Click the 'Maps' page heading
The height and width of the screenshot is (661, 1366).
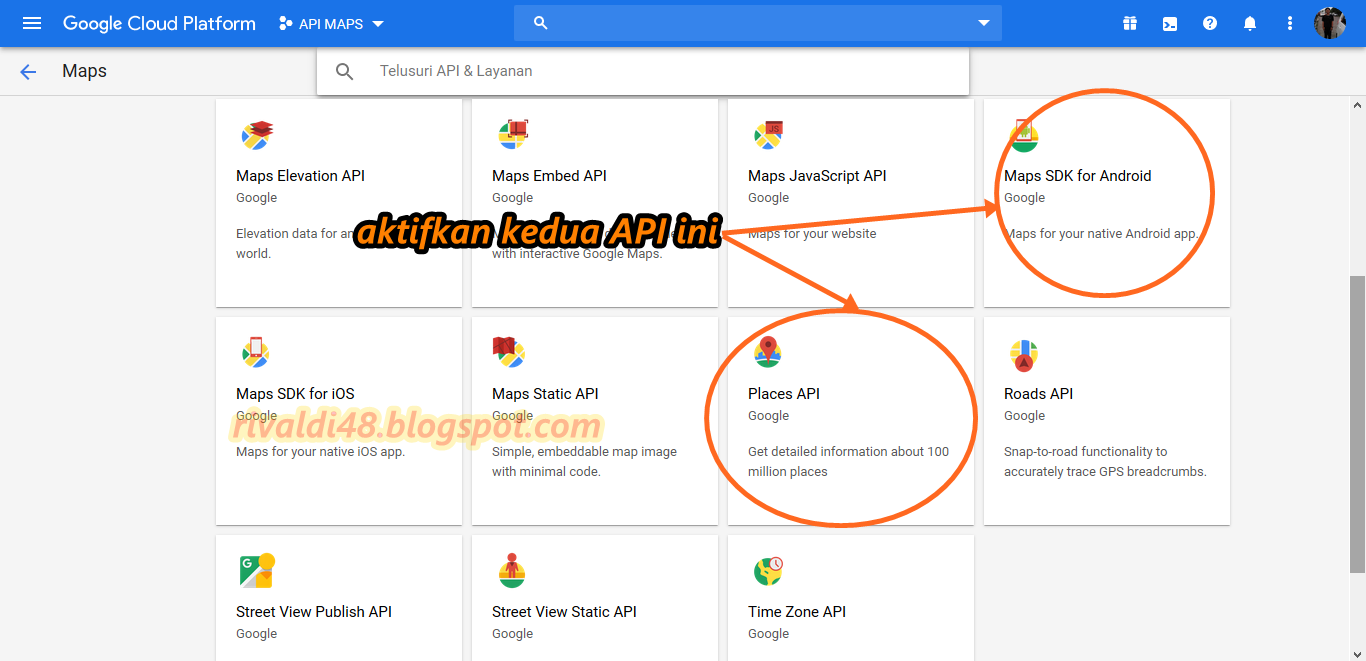point(84,71)
